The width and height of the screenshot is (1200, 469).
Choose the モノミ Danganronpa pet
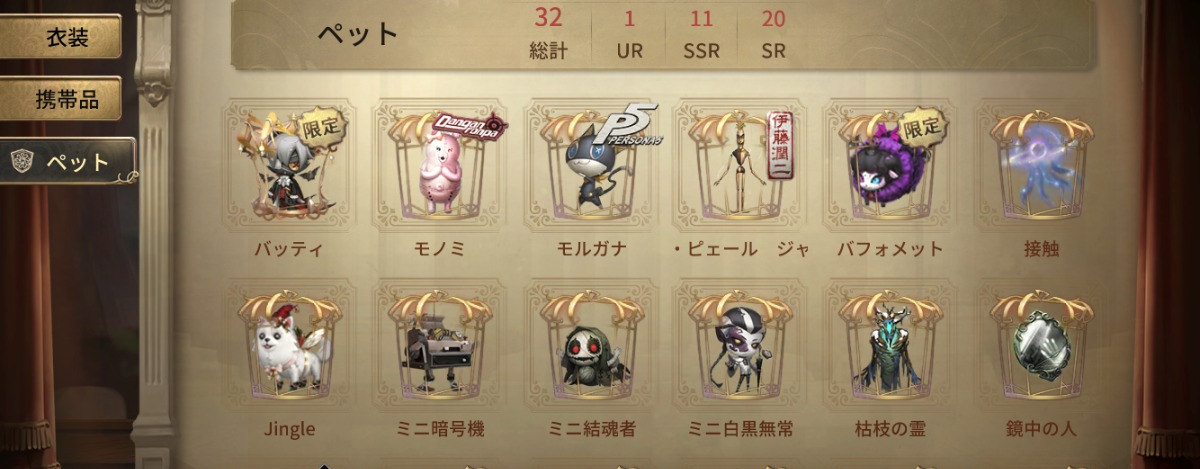click(440, 165)
